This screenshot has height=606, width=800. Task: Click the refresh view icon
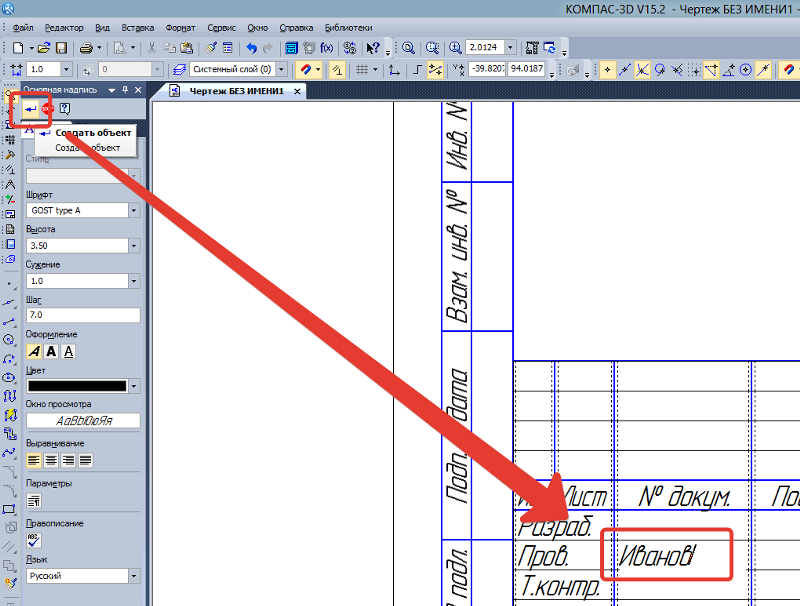549,48
